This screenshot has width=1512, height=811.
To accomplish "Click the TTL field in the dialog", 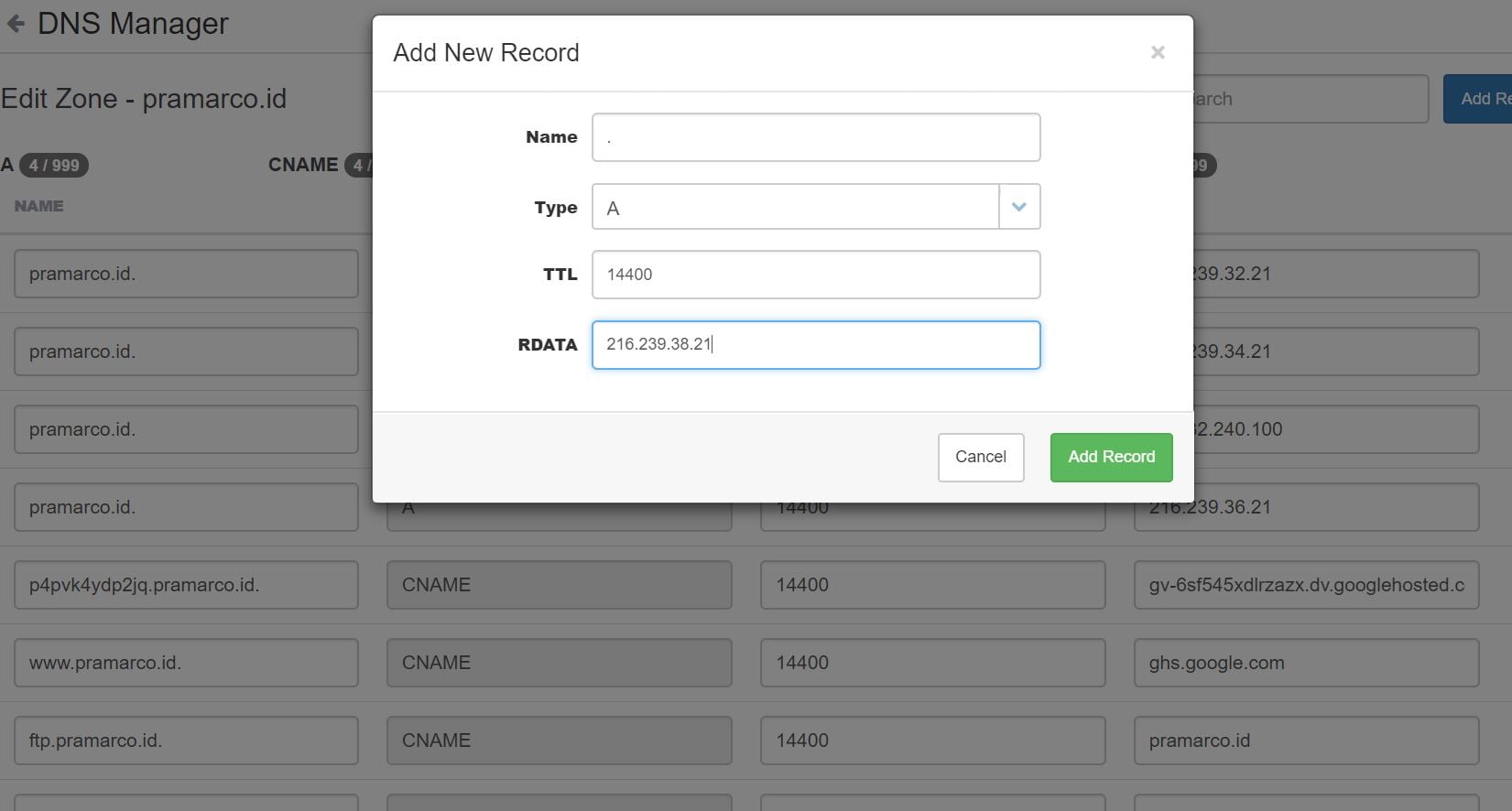I will pyautogui.click(x=815, y=275).
